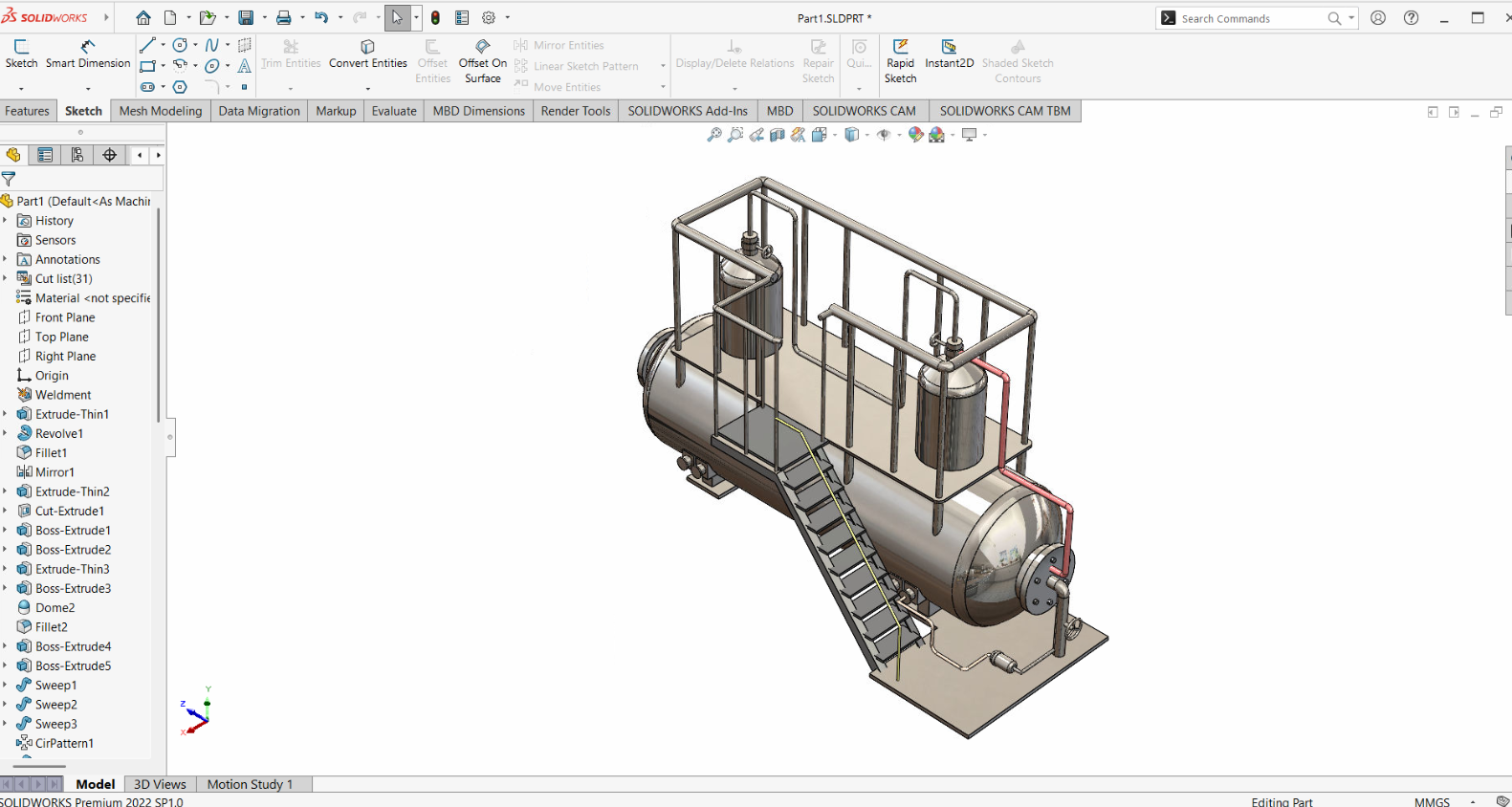Open the user login icon
Viewport: 1512px width, 807px height.
pos(1378,18)
